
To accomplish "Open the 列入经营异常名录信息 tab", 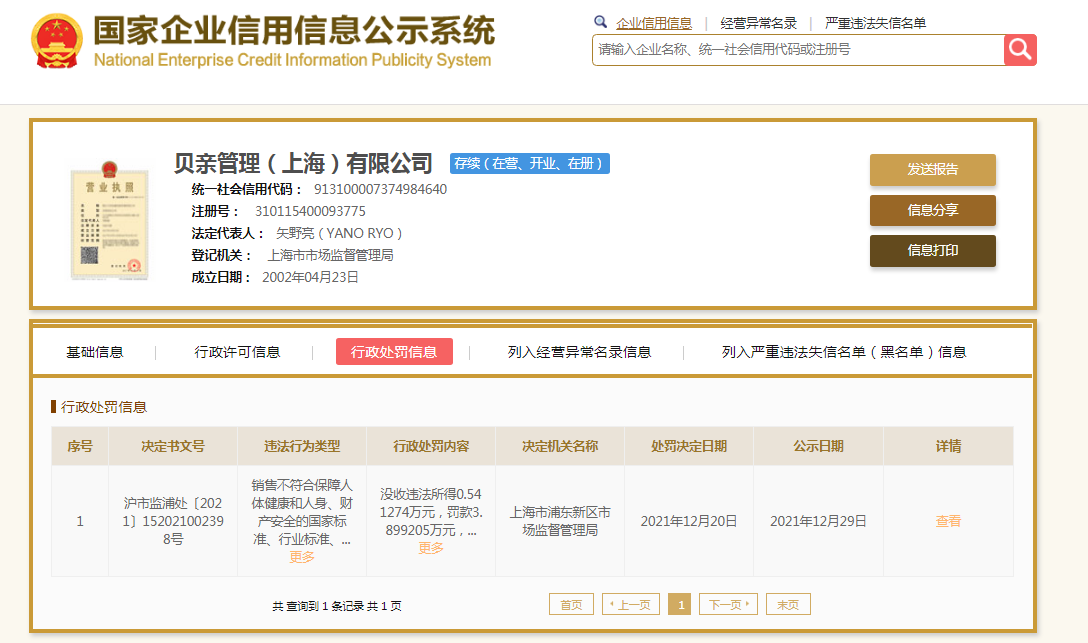I will point(579,352).
